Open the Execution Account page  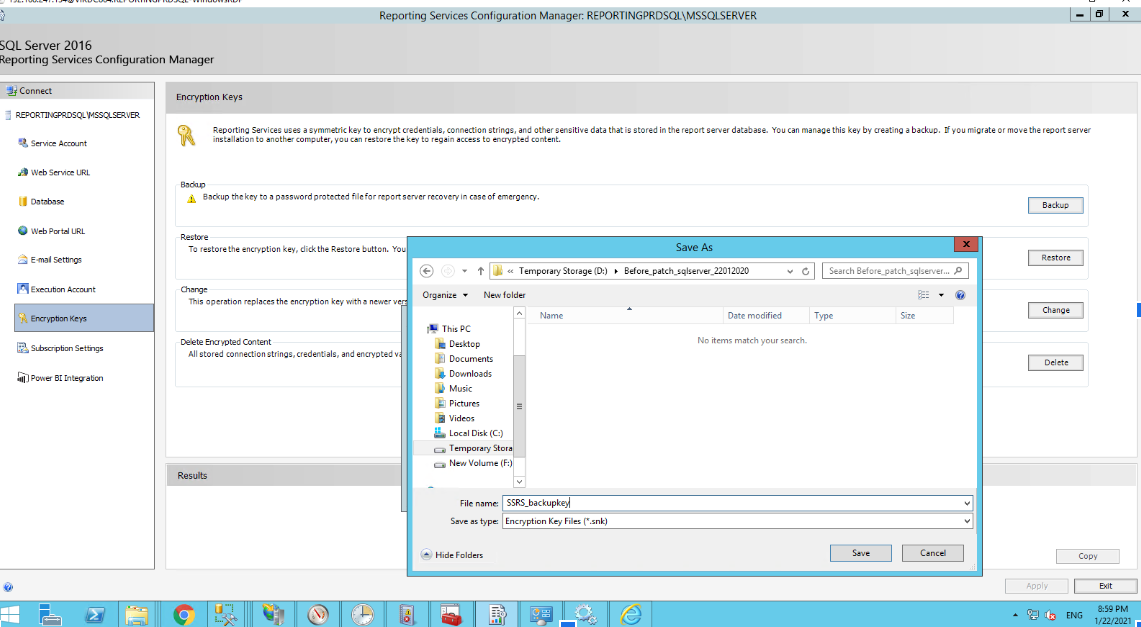click(x=63, y=289)
